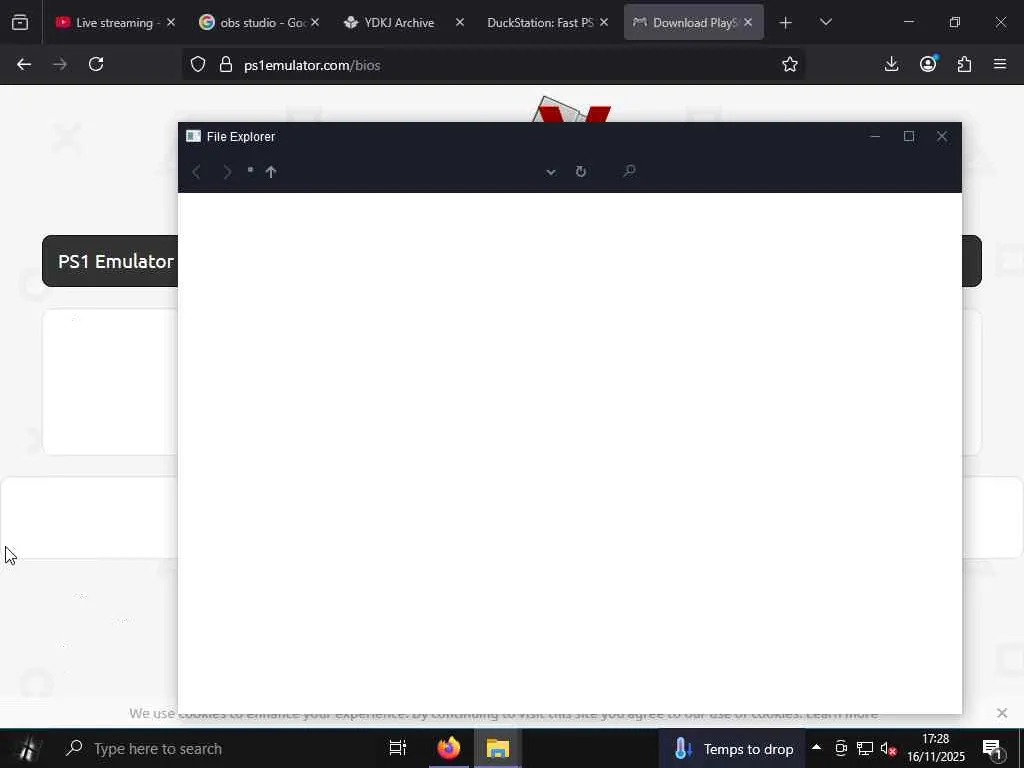Click the ps1emulator.com/bios address bar
Image resolution: width=1024 pixels, height=768 pixels.
coord(493,65)
